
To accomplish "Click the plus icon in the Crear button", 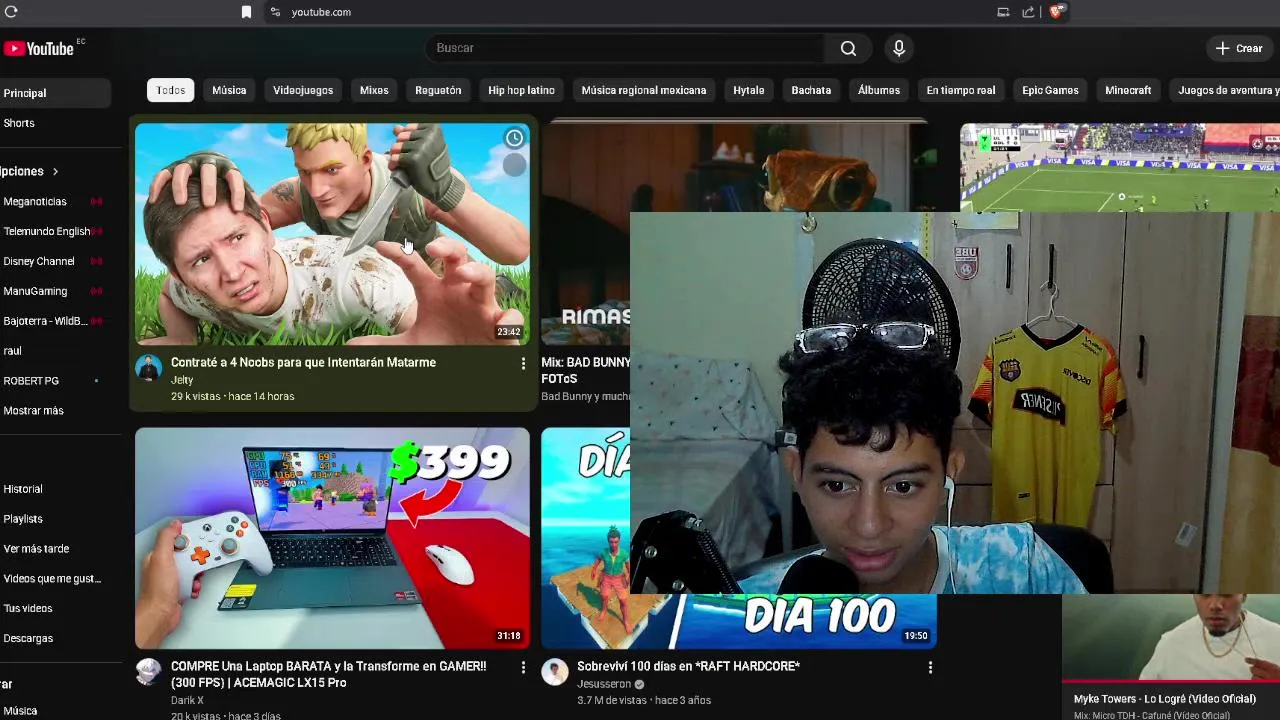I will coord(1222,48).
